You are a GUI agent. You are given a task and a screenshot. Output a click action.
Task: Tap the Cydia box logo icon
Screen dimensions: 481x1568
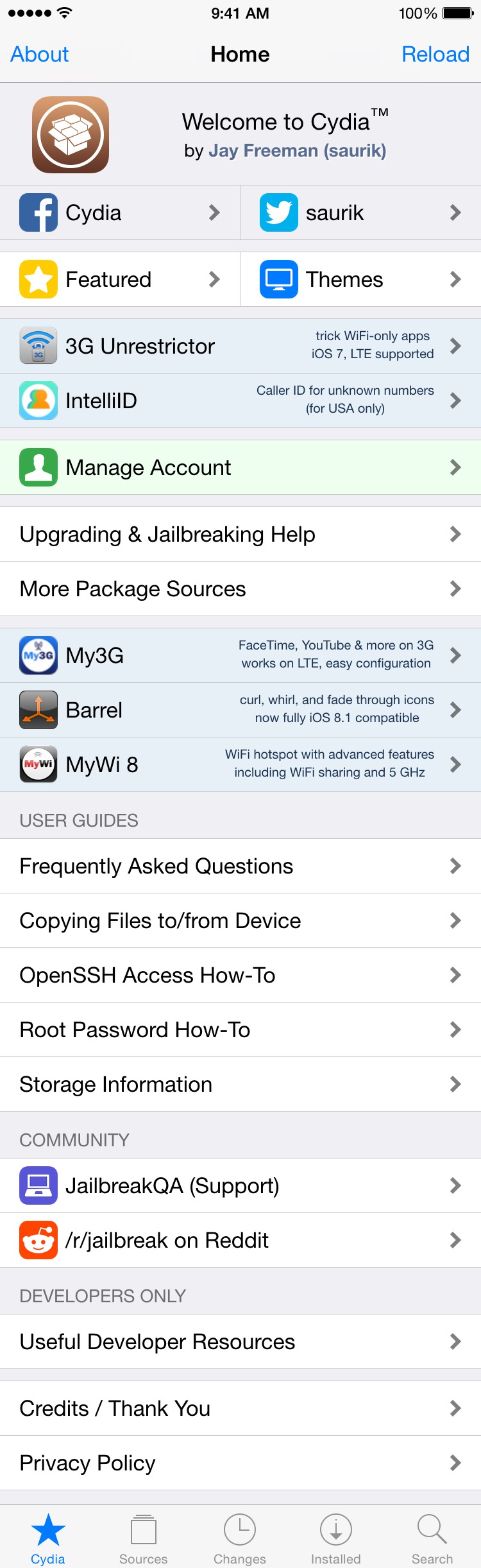[71, 135]
